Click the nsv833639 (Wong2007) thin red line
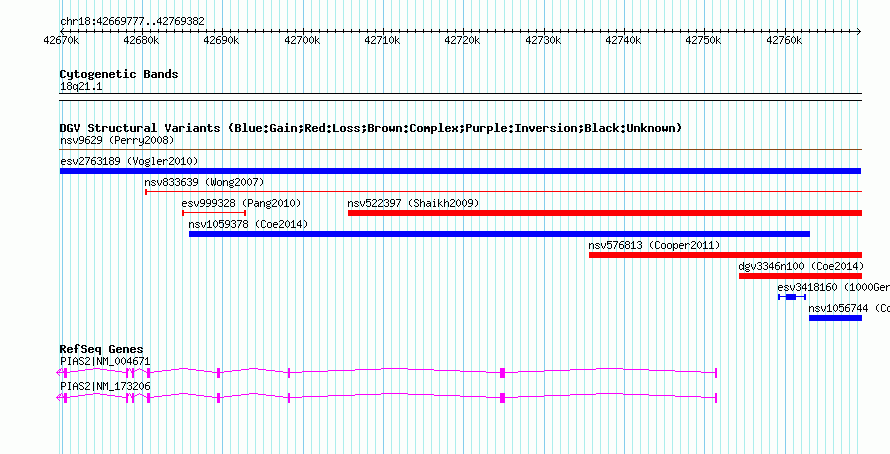Viewport: 890px width, 454px height. click(503, 192)
